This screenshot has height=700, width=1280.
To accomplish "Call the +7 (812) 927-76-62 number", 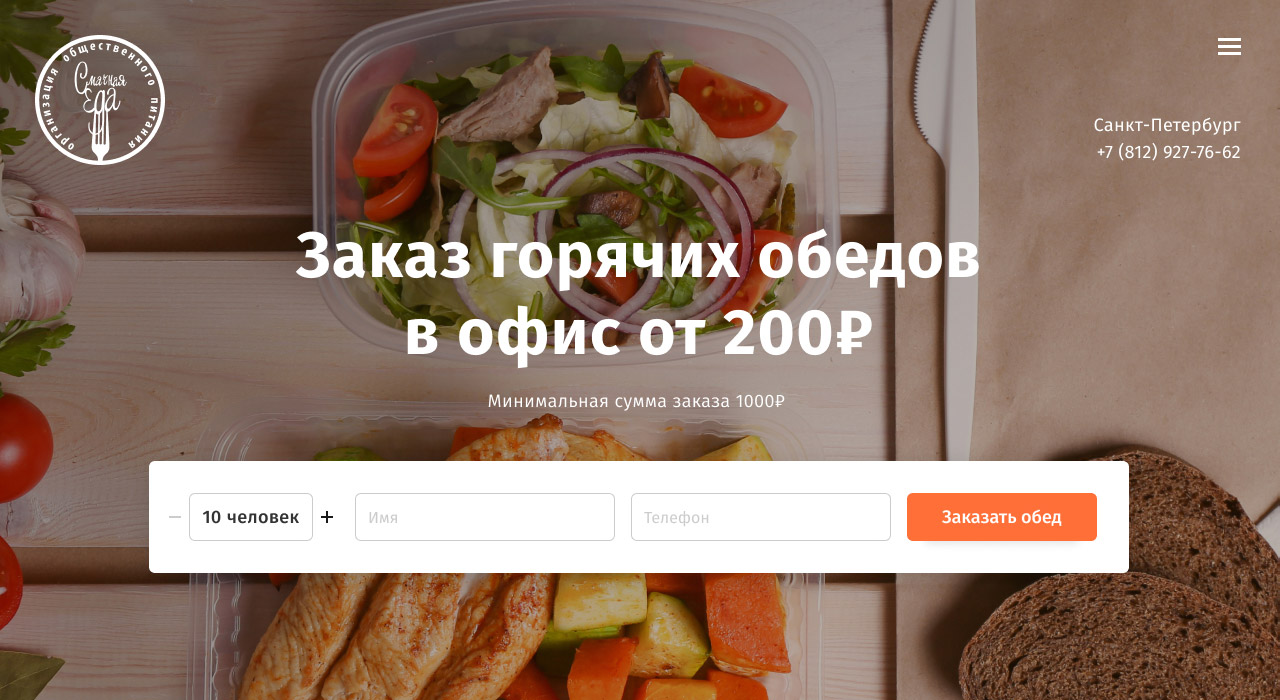I will pos(1168,152).
